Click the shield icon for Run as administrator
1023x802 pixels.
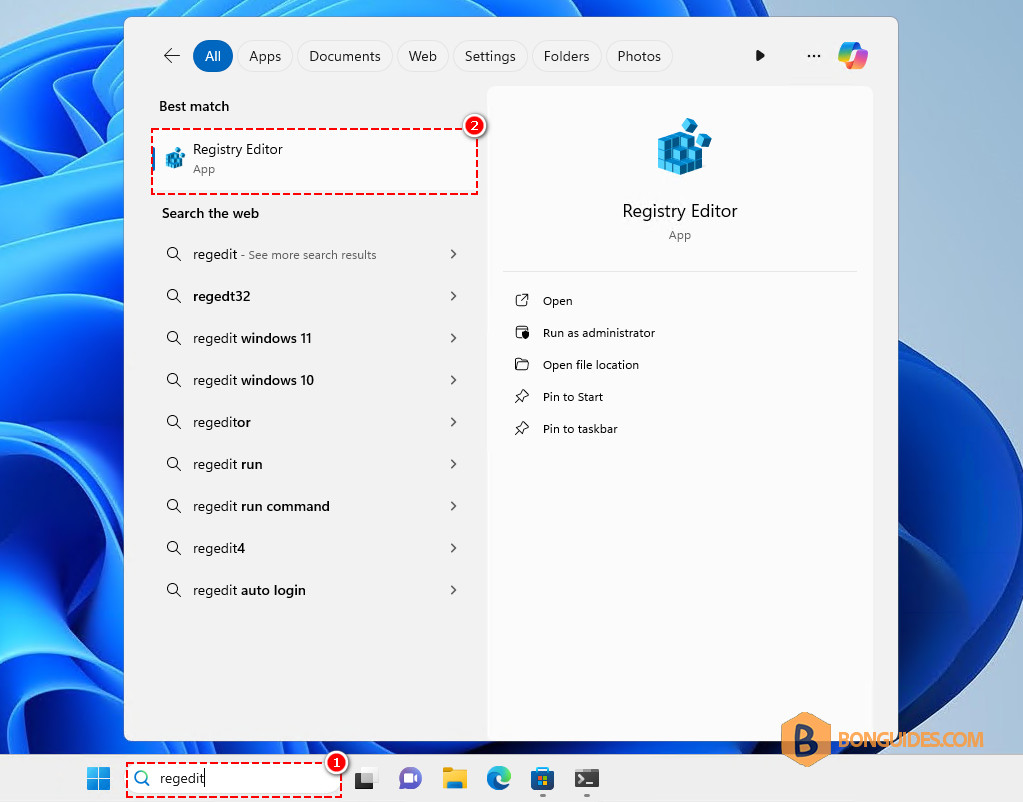[522, 332]
